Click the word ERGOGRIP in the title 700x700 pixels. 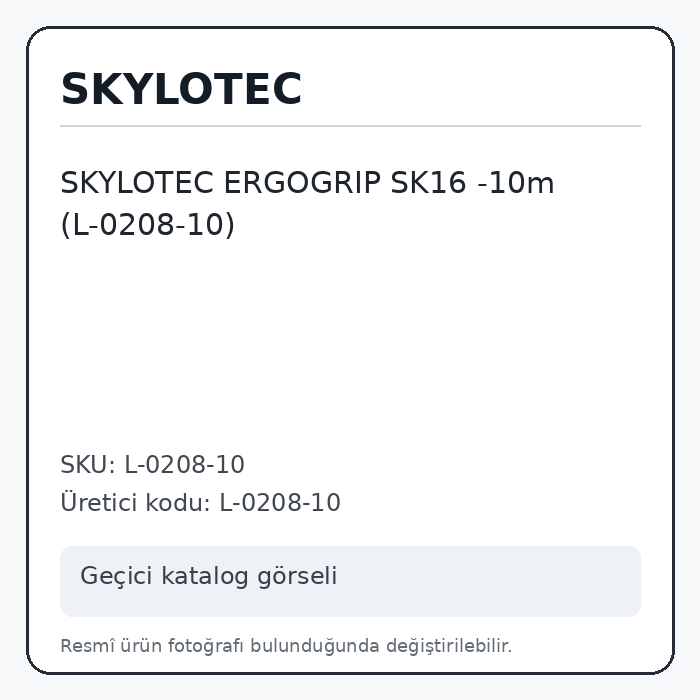(x=302, y=183)
